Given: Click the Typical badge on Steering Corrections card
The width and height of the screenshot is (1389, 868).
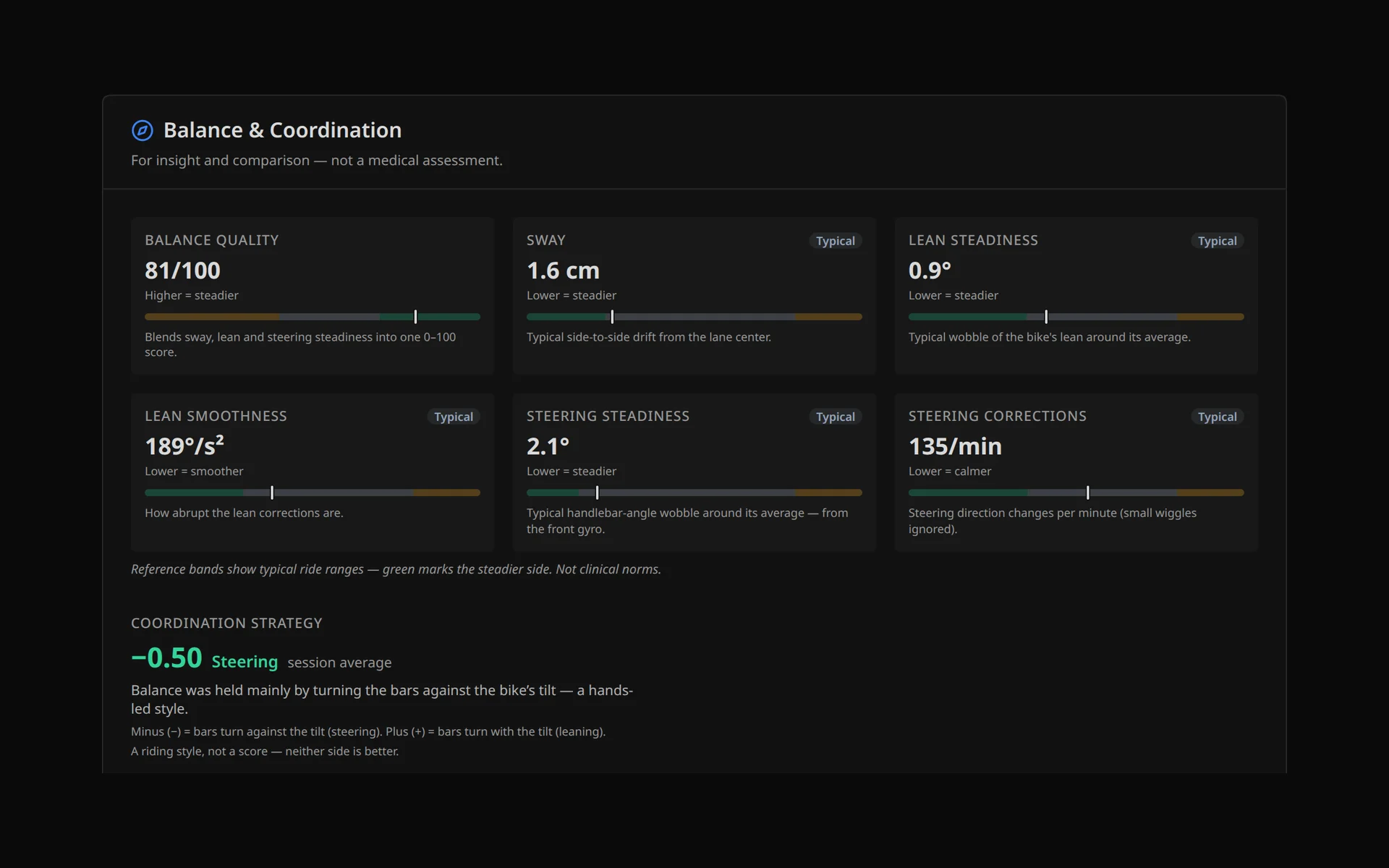Looking at the screenshot, I should [x=1217, y=417].
